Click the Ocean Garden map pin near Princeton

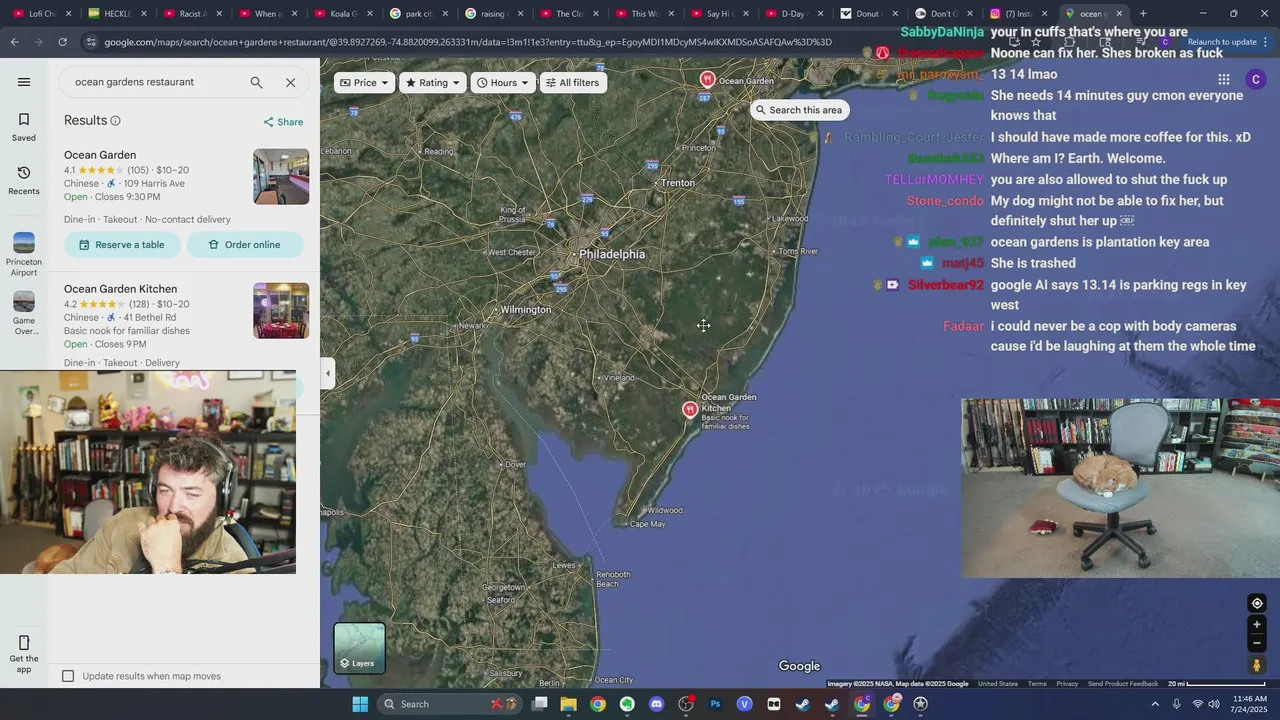(x=707, y=80)
